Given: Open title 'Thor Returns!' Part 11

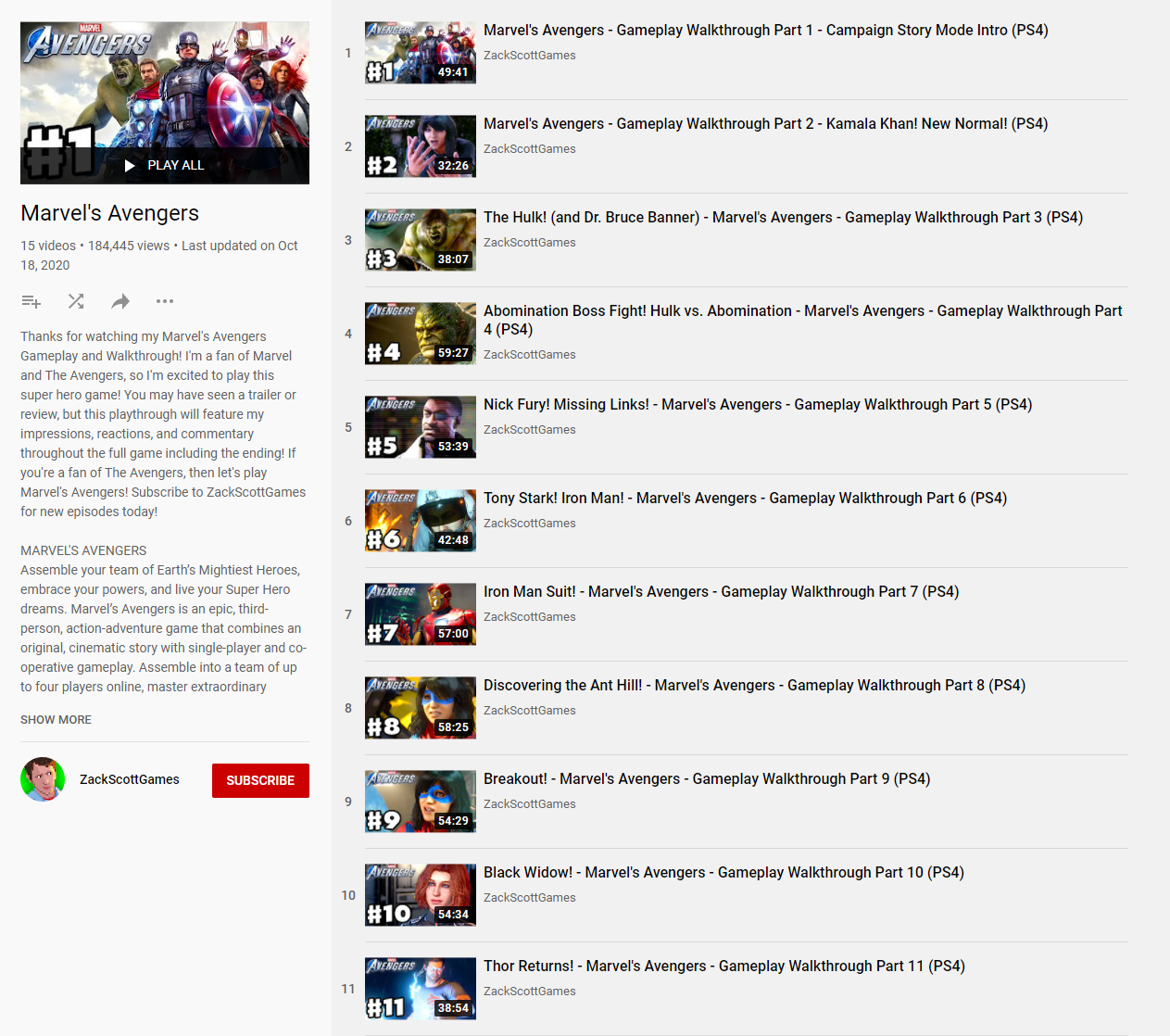Looking at the screenshot, I should pyautogui.click(x=724, y=967).
